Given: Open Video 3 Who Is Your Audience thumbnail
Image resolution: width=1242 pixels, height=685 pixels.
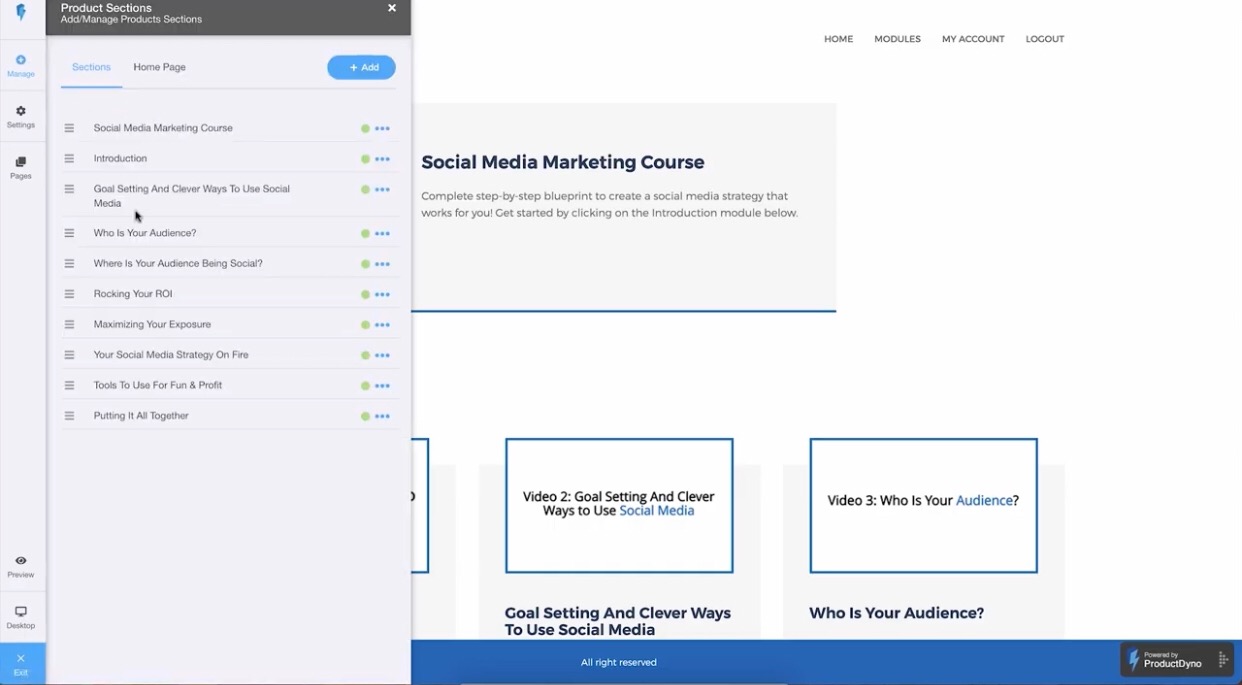Looking at the screenshot, I should [923, 505].
